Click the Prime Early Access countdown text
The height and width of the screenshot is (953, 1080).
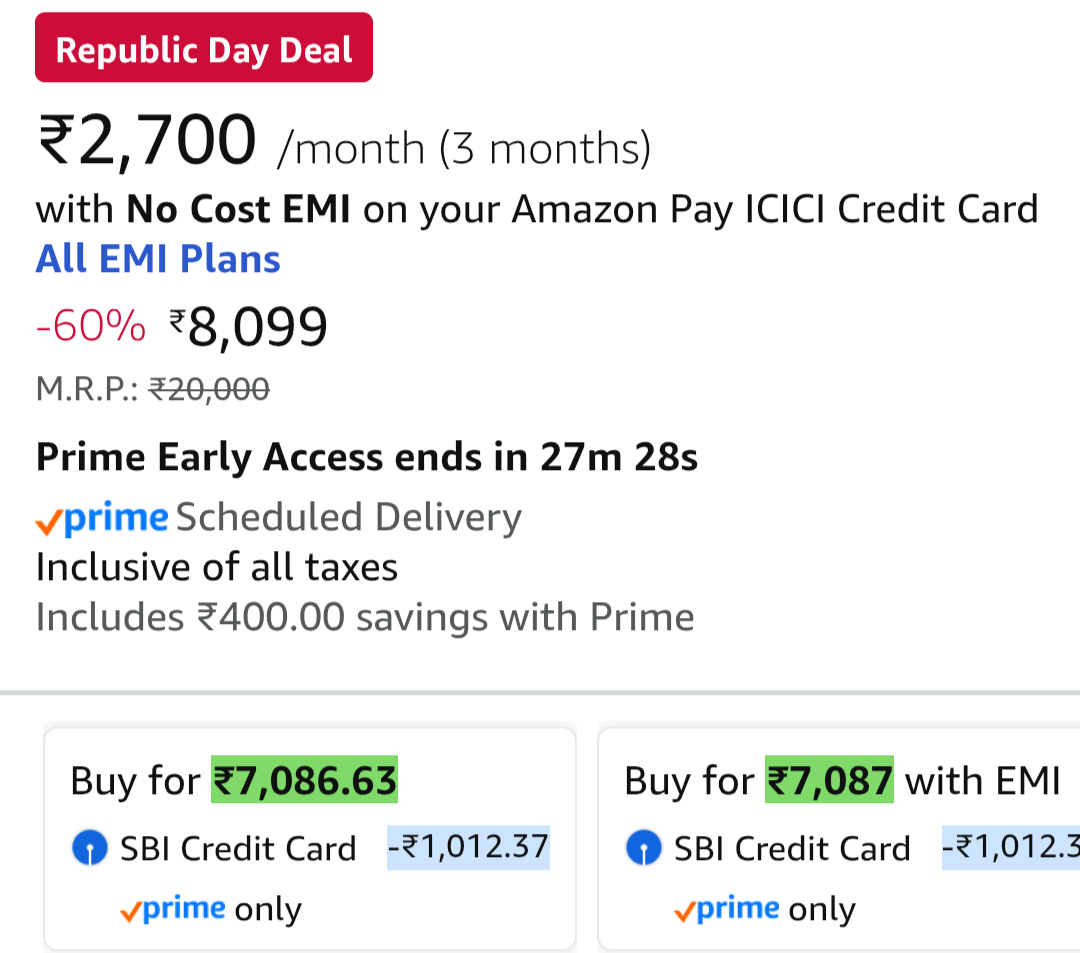pos(367,457)
